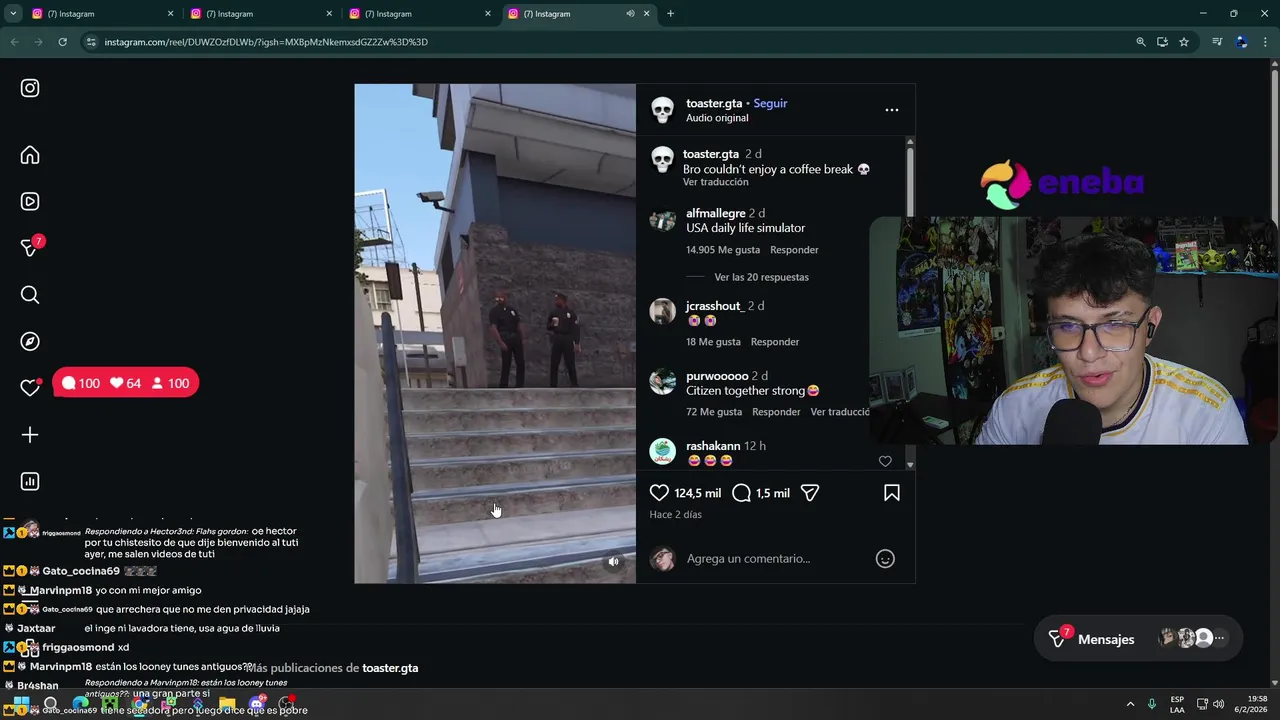Open the Search magnifier in Instagram sidebar
The height and width of the screenshot is (720, 1280).
click(30, 294)
